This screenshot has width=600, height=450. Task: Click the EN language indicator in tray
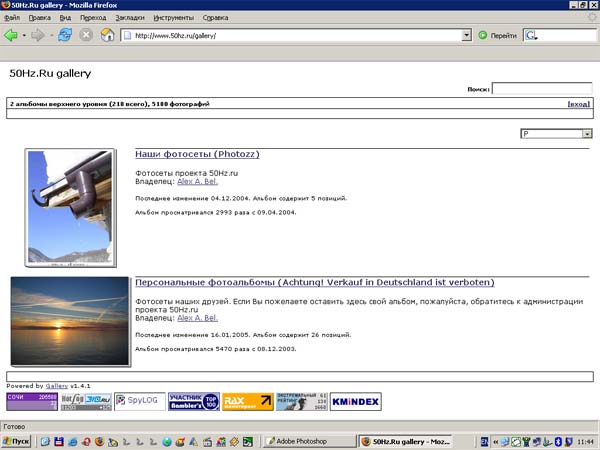(x=484, y=442)
